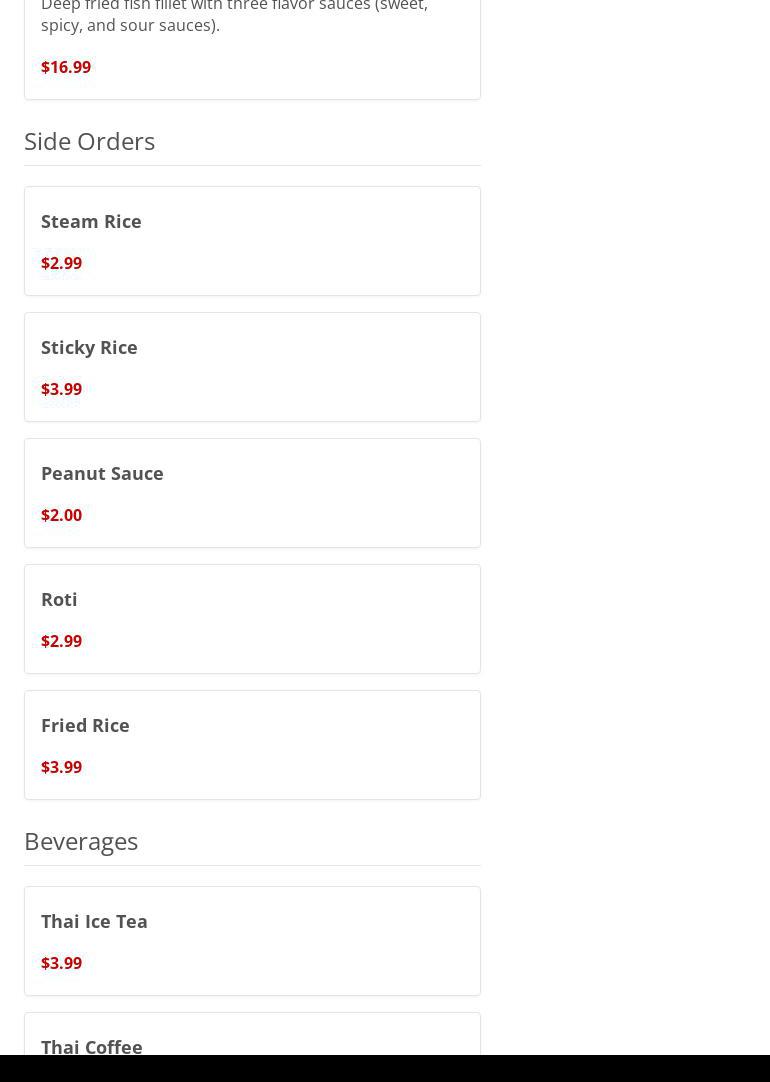Click the $16.99 fish fillet price

coord(66,67)
